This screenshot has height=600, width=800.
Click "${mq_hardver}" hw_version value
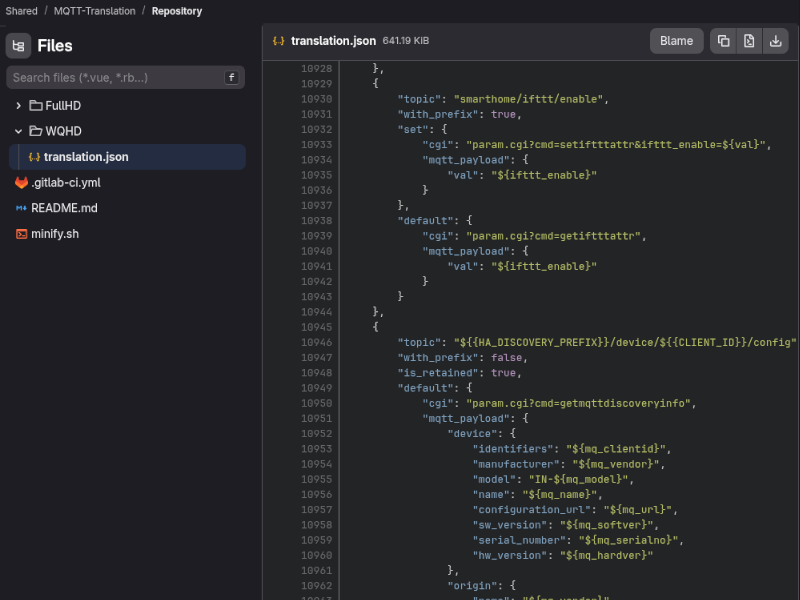(x=606, y=556)
